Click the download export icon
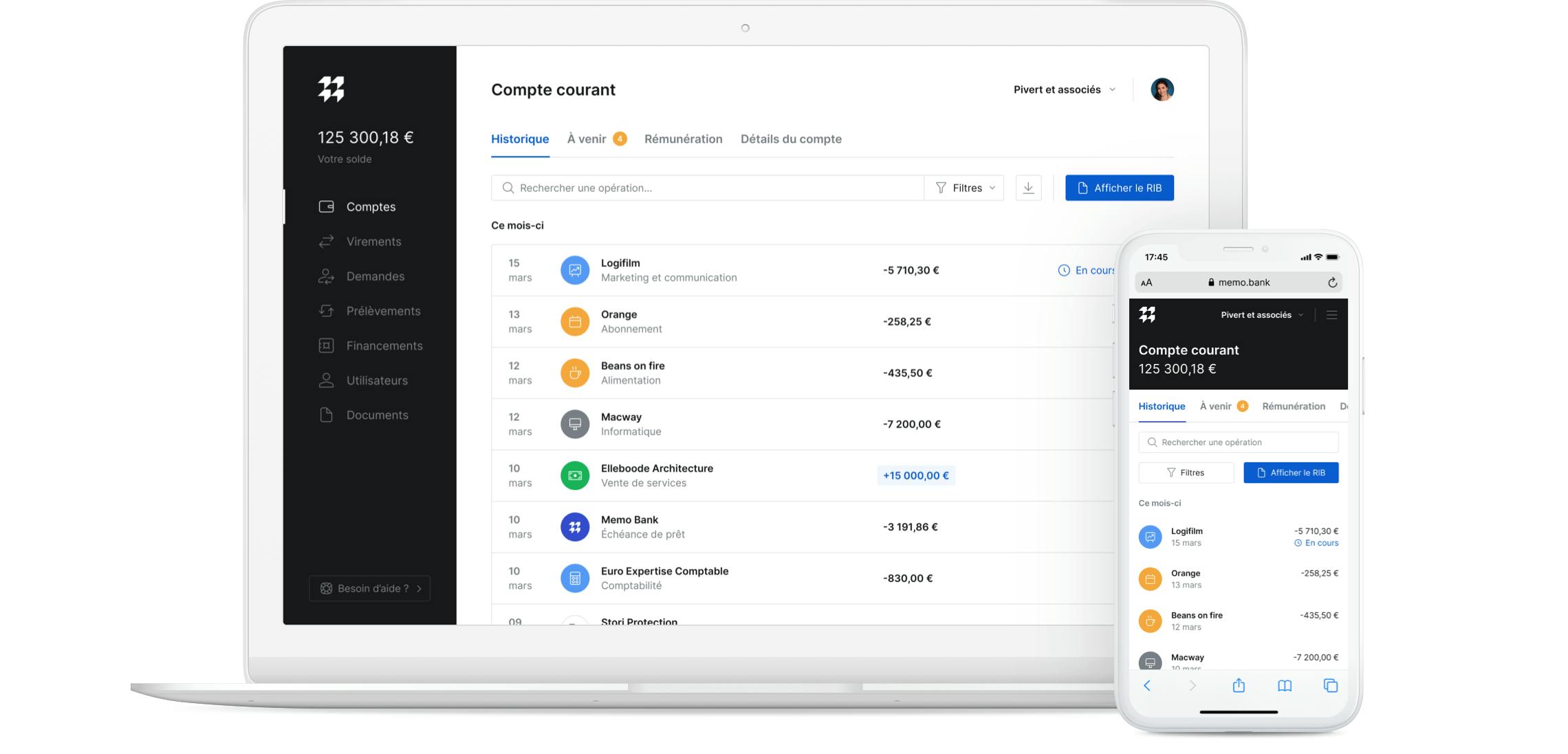1568x754 pixels. (x=1028, y=188)
